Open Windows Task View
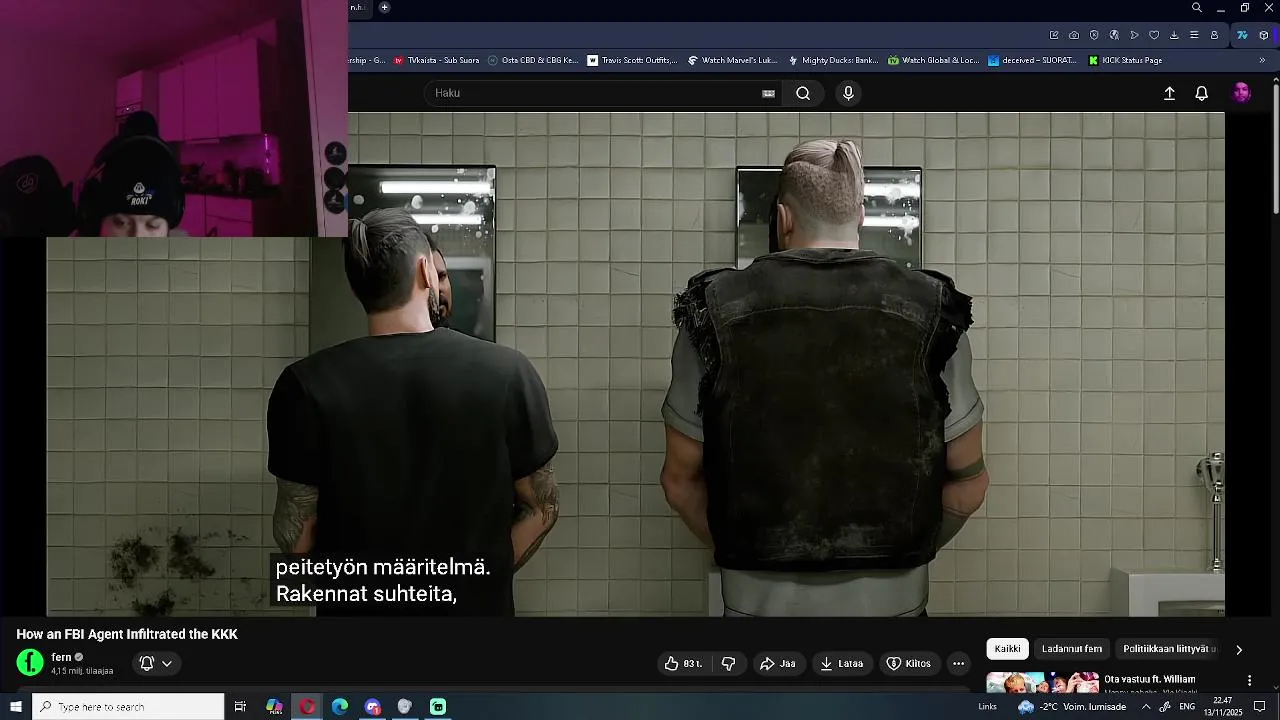The height and width of the screenshot is (720, 1280). click(240, 706)
